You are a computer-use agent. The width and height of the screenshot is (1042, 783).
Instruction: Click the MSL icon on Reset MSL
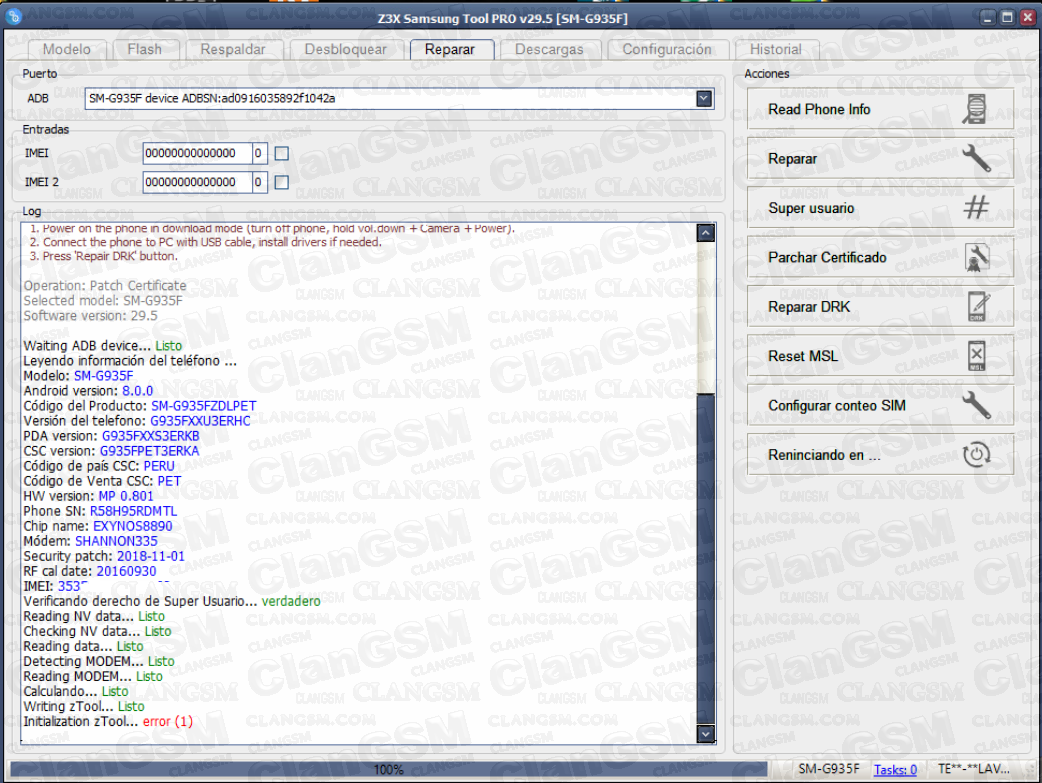(976, 356)
